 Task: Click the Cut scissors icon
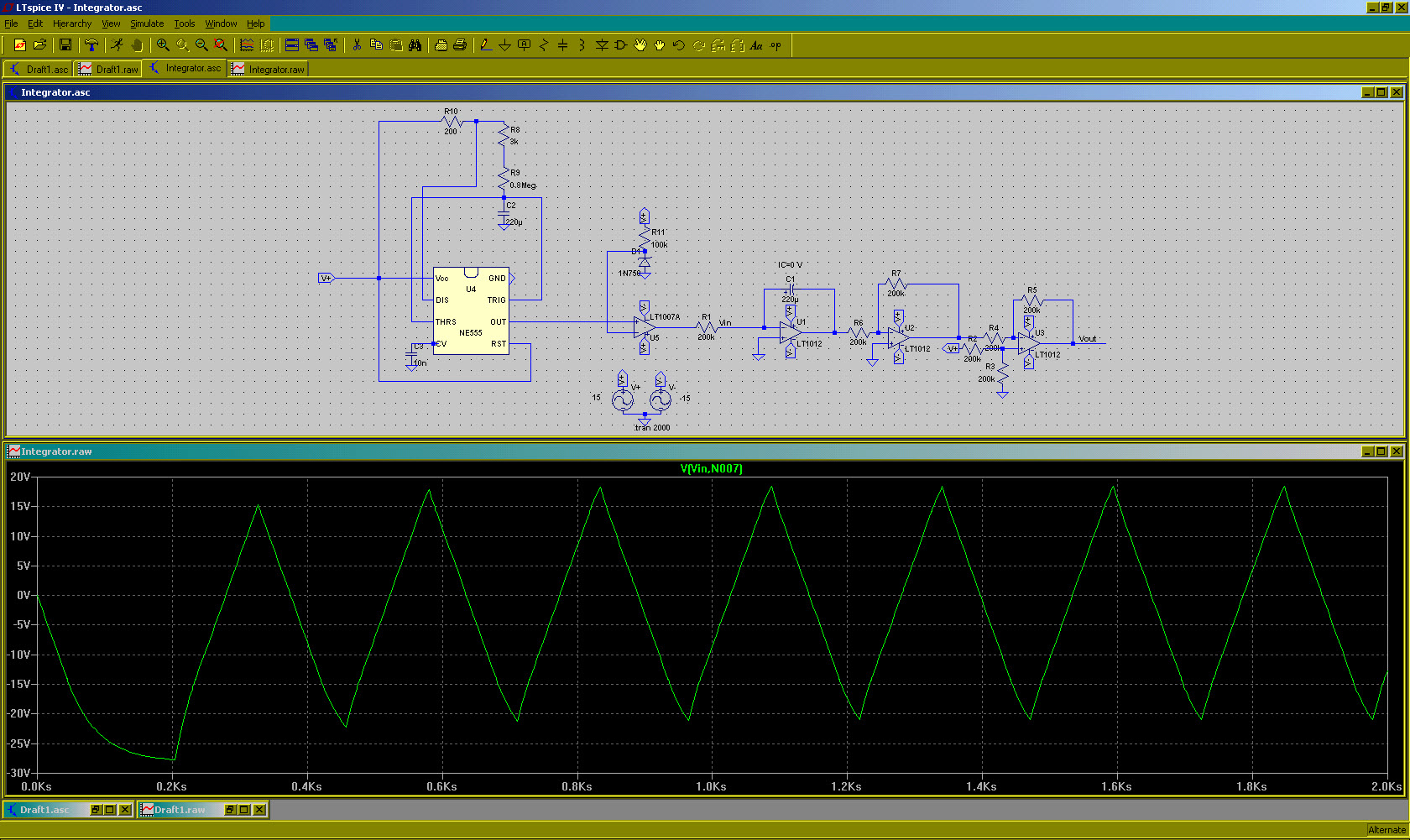[x=357, y=45]
